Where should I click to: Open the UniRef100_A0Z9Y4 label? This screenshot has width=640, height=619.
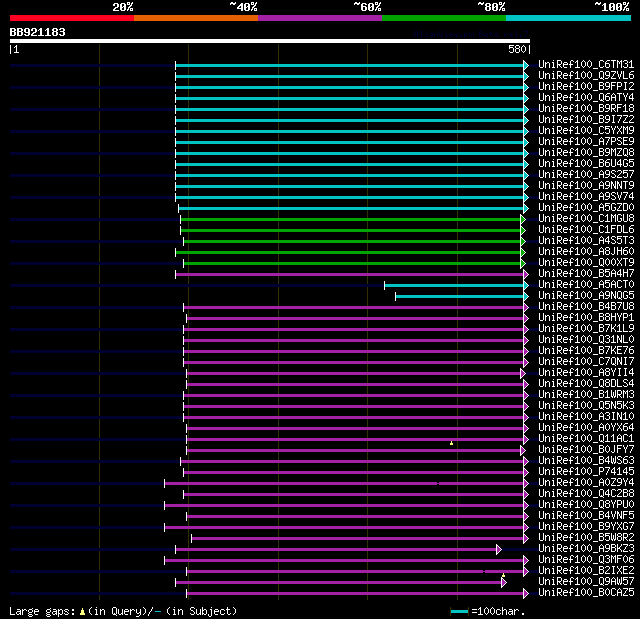tap(586, 483)
